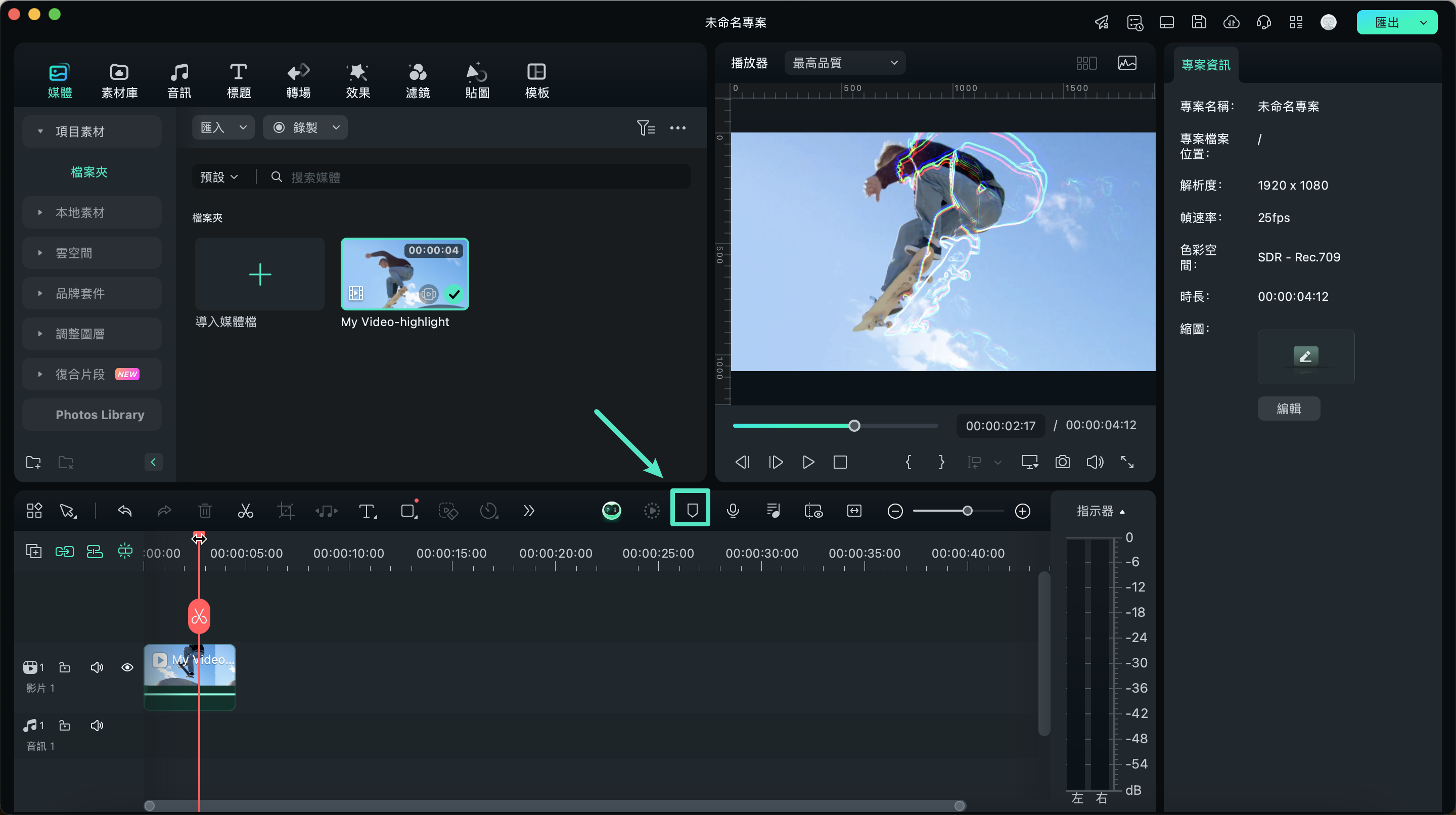
Task: Enter fullscreen preview mode
Action: coord(1126,462)
